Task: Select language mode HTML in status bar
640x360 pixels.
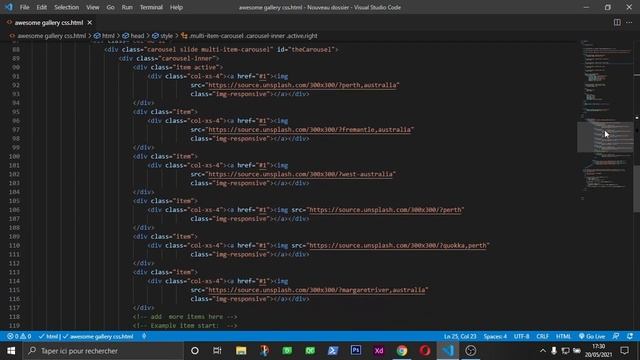Action: (x=563, y=336)
